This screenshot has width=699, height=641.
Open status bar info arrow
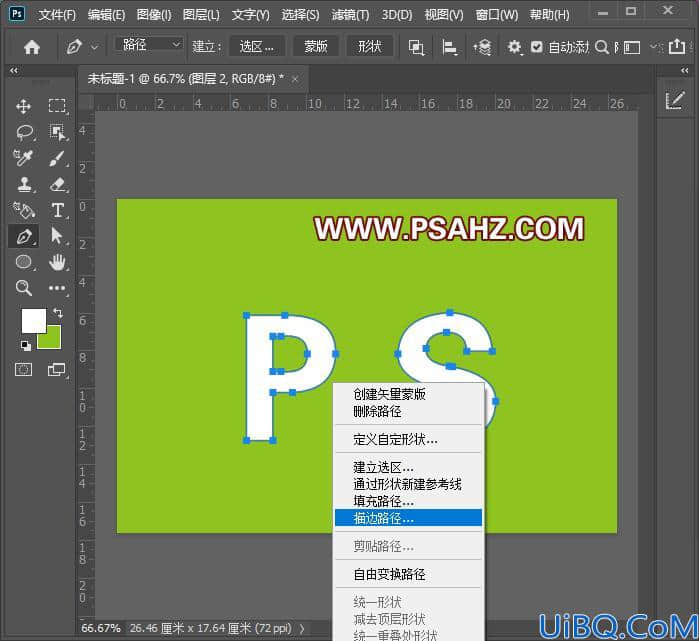(302, 629)
